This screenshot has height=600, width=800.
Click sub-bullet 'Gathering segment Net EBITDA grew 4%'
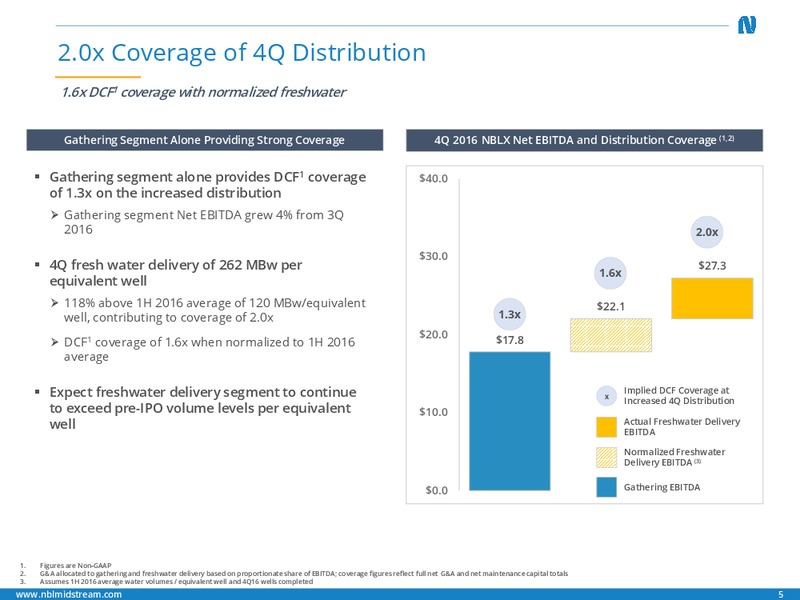click(x=204, y=222)
